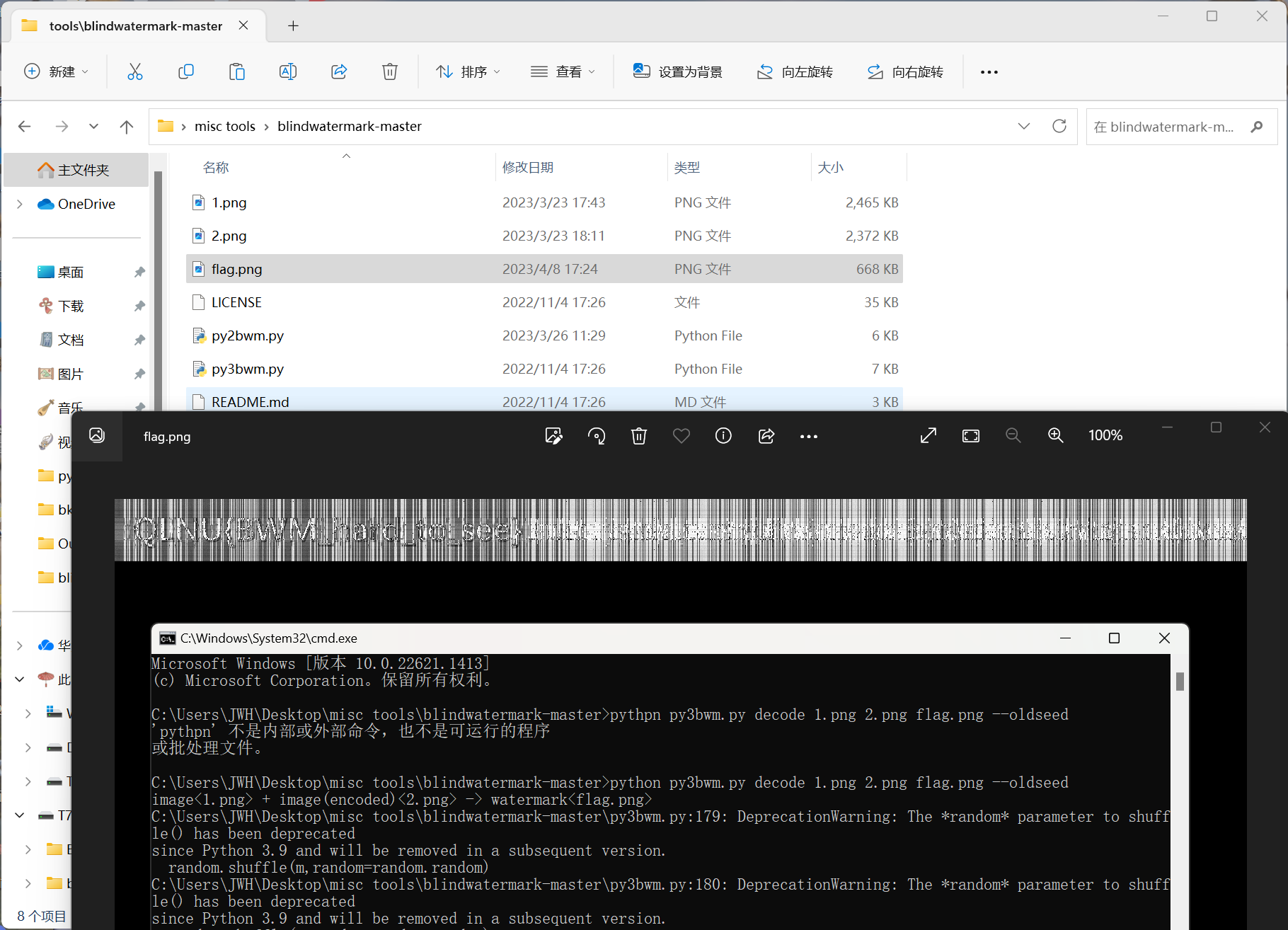Click Set as background (设置为背景)
This screenshot has width=1288, height=930.
(678, 71)
